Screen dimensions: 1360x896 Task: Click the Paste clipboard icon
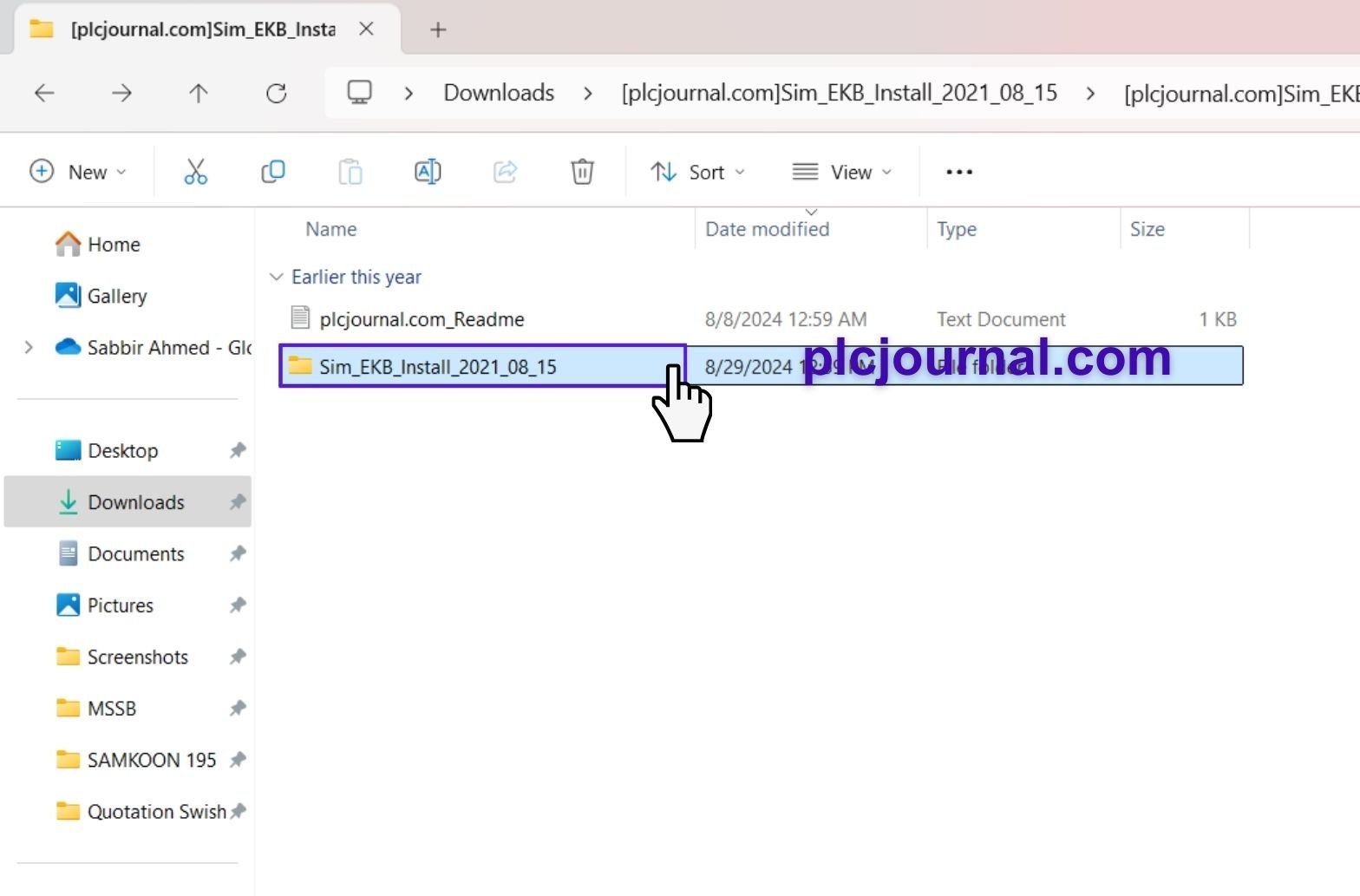[350, 172]
